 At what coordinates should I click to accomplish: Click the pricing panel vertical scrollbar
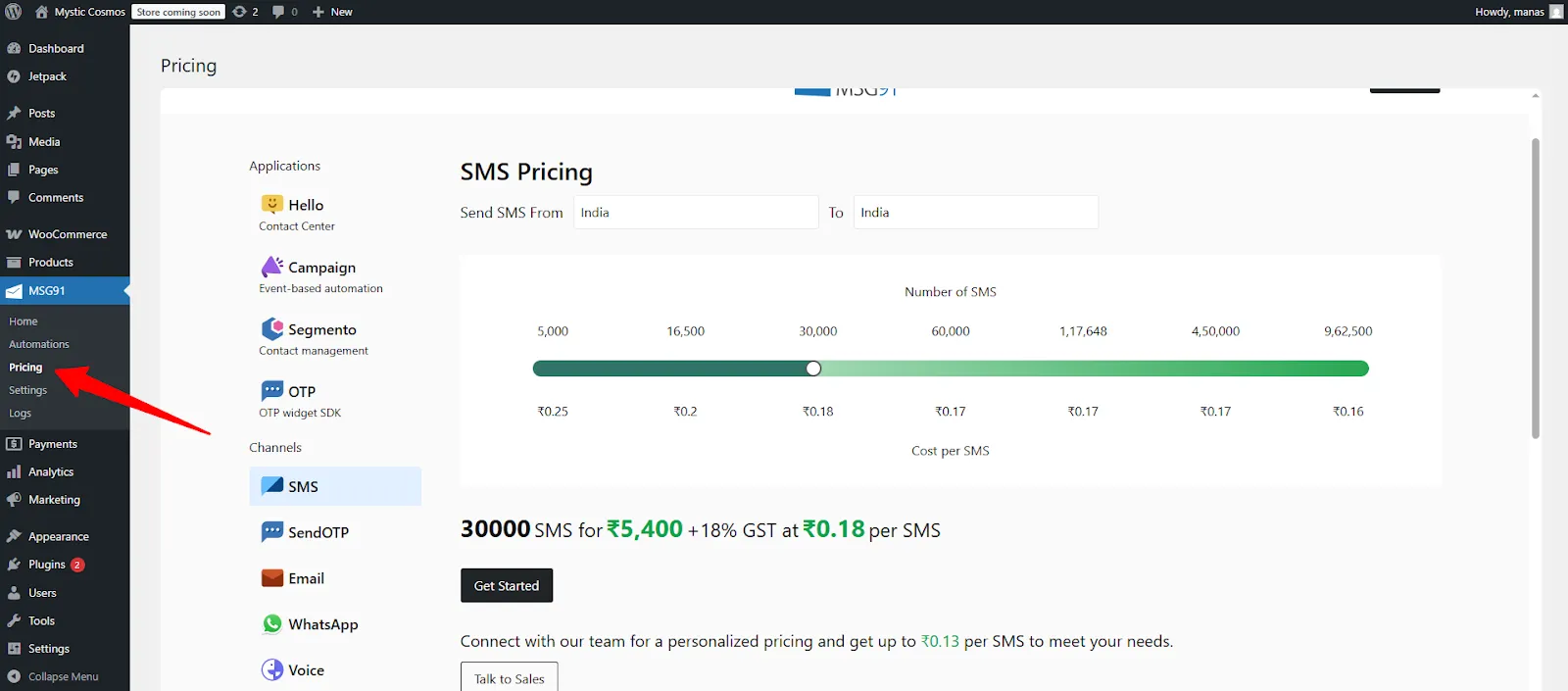1535,288
